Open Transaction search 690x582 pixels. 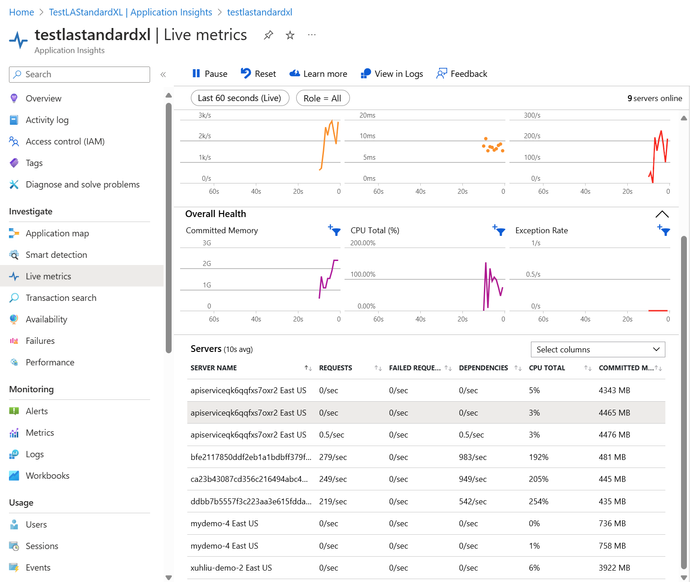pos(81,298)
